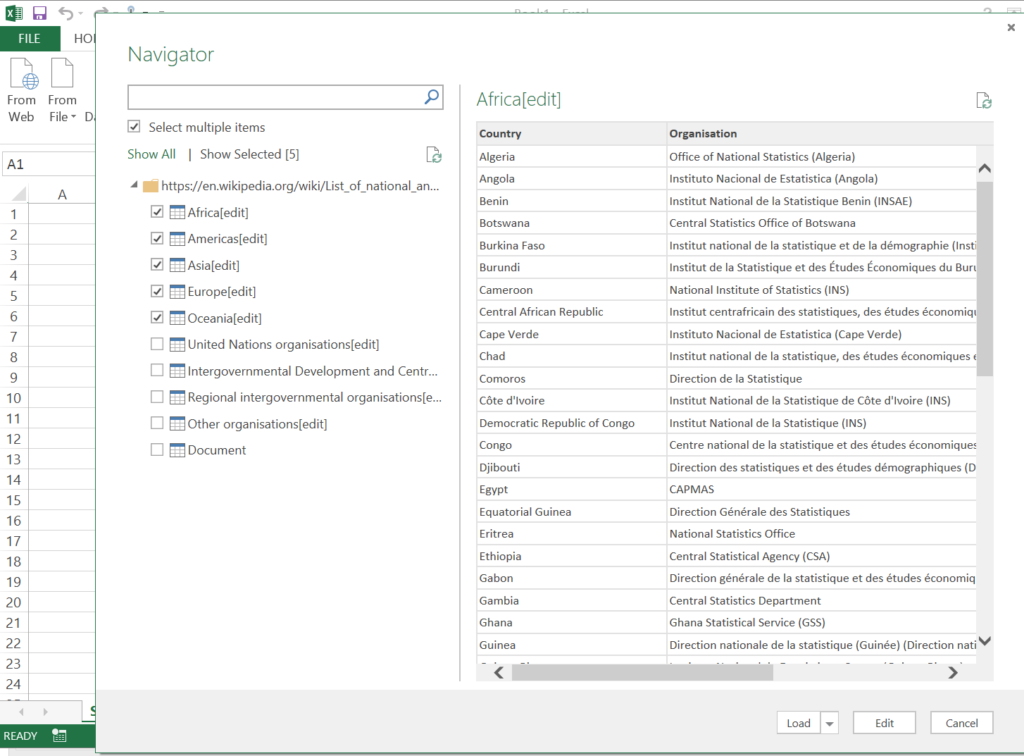This screenshot has width=1024, height=756.
Task: Click the preview's vertical scrollbar down arrow
Action: 984,640
